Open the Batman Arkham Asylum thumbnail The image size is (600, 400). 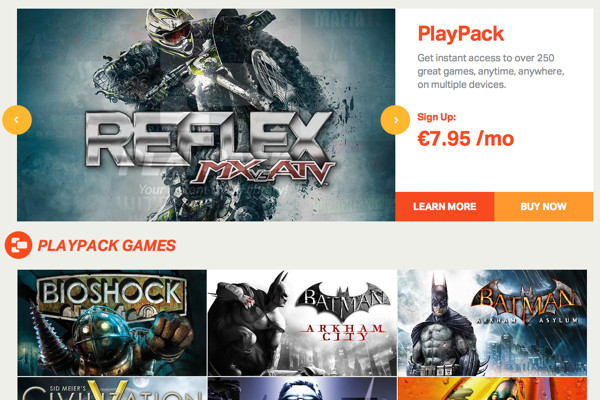pyautogui.click(x=492, y=323)
